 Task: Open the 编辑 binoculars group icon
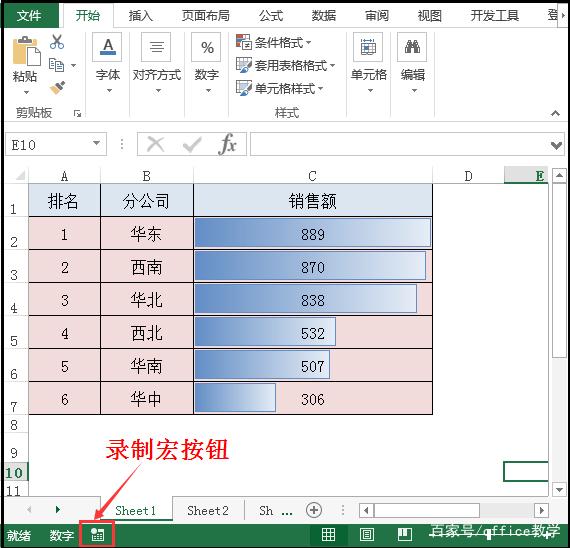point(412,47)
